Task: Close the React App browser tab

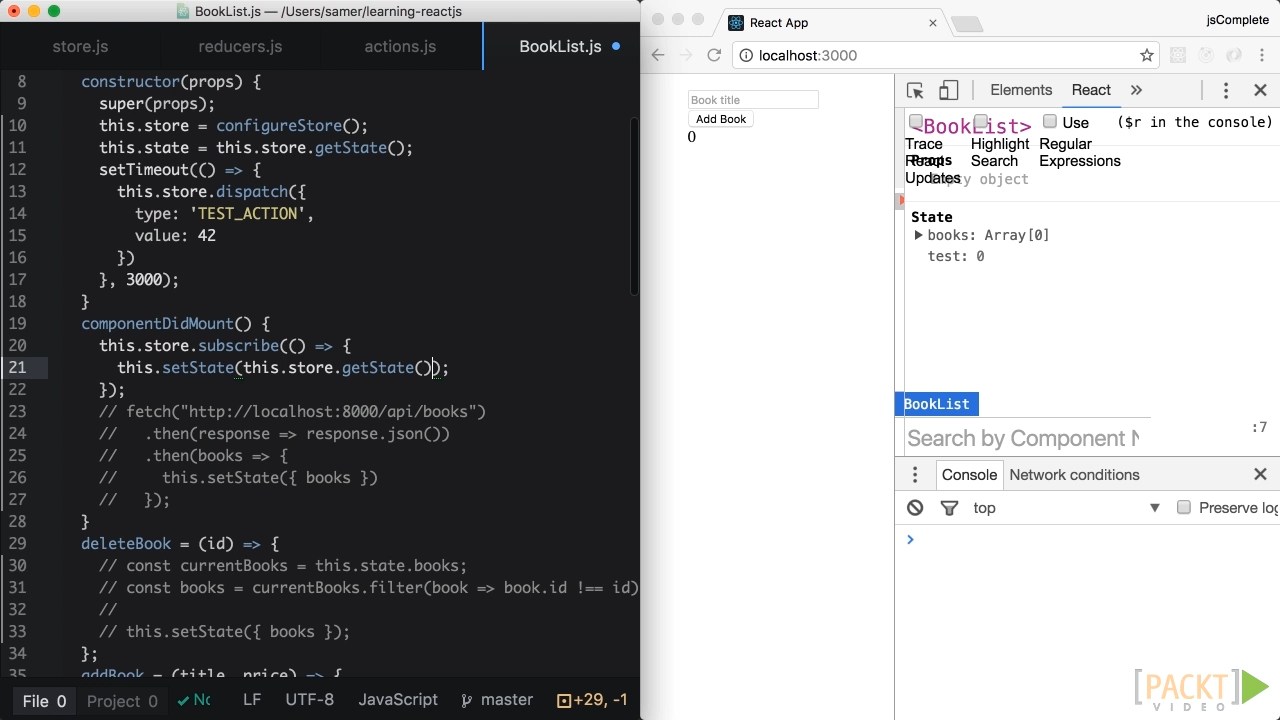Action: 933,23
